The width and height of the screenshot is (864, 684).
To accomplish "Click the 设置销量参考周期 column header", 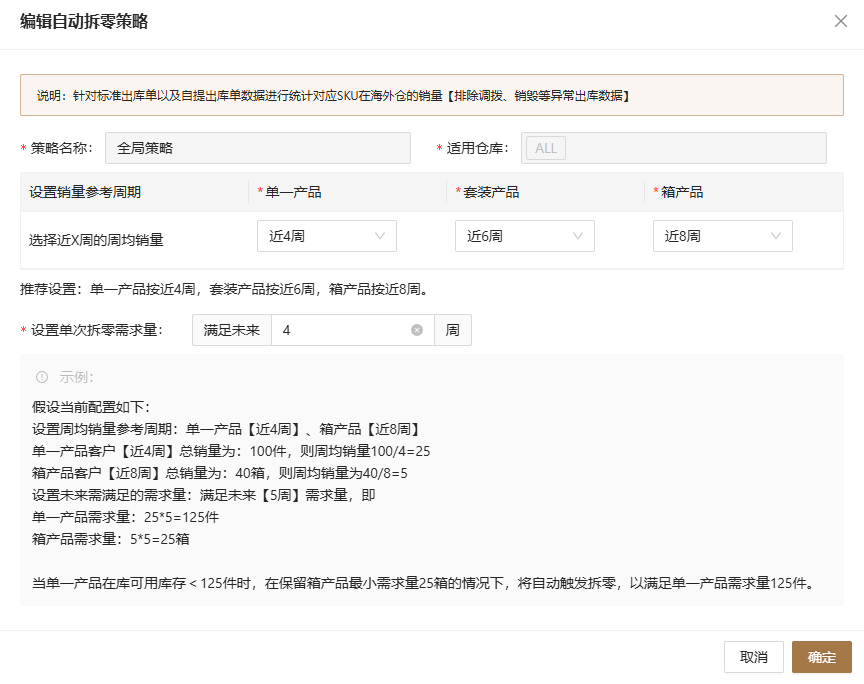I will coord(85,192).
